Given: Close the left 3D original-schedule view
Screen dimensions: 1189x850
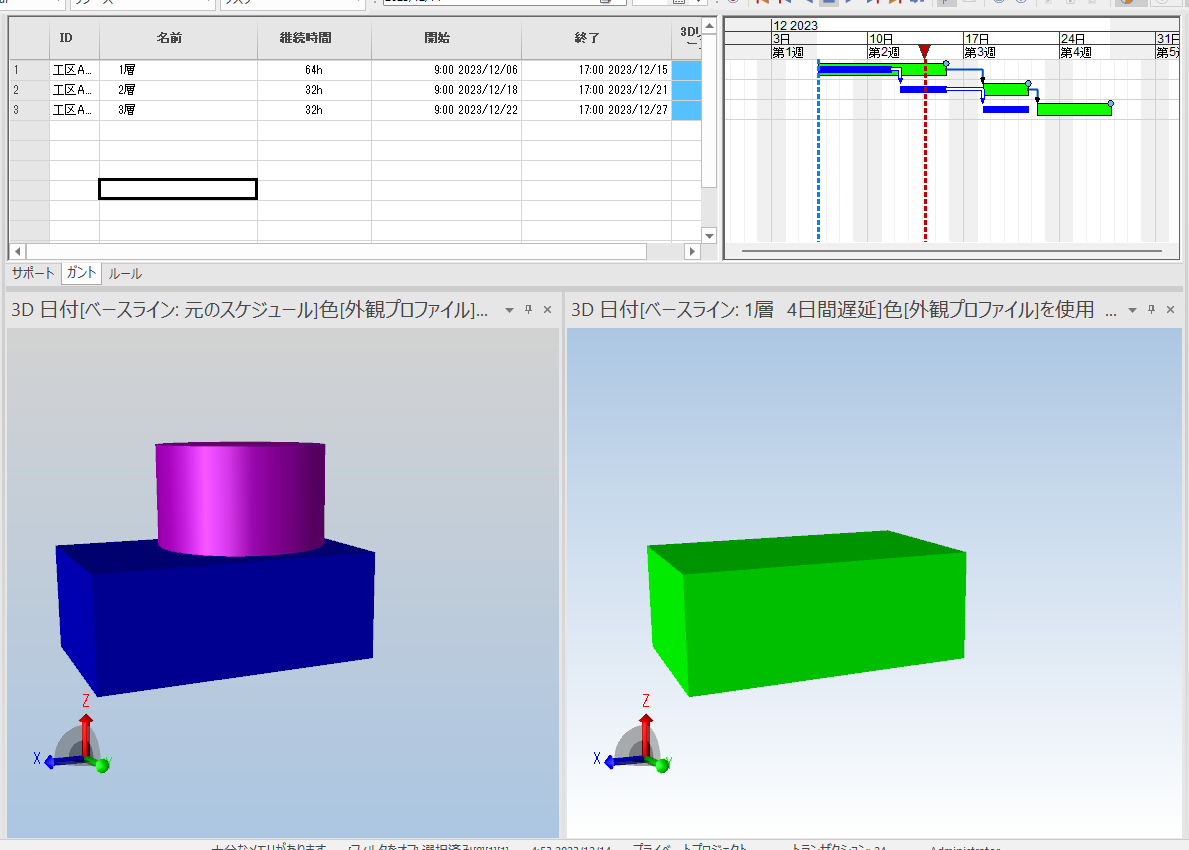Looking at the screenshot, I should pyautogui.click(x=547, y=309).
